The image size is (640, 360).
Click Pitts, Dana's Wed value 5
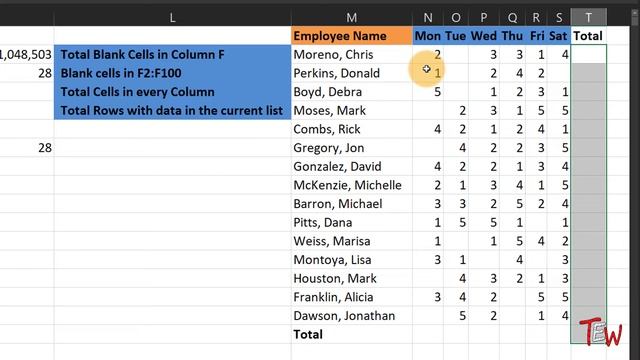pos(484,222)
